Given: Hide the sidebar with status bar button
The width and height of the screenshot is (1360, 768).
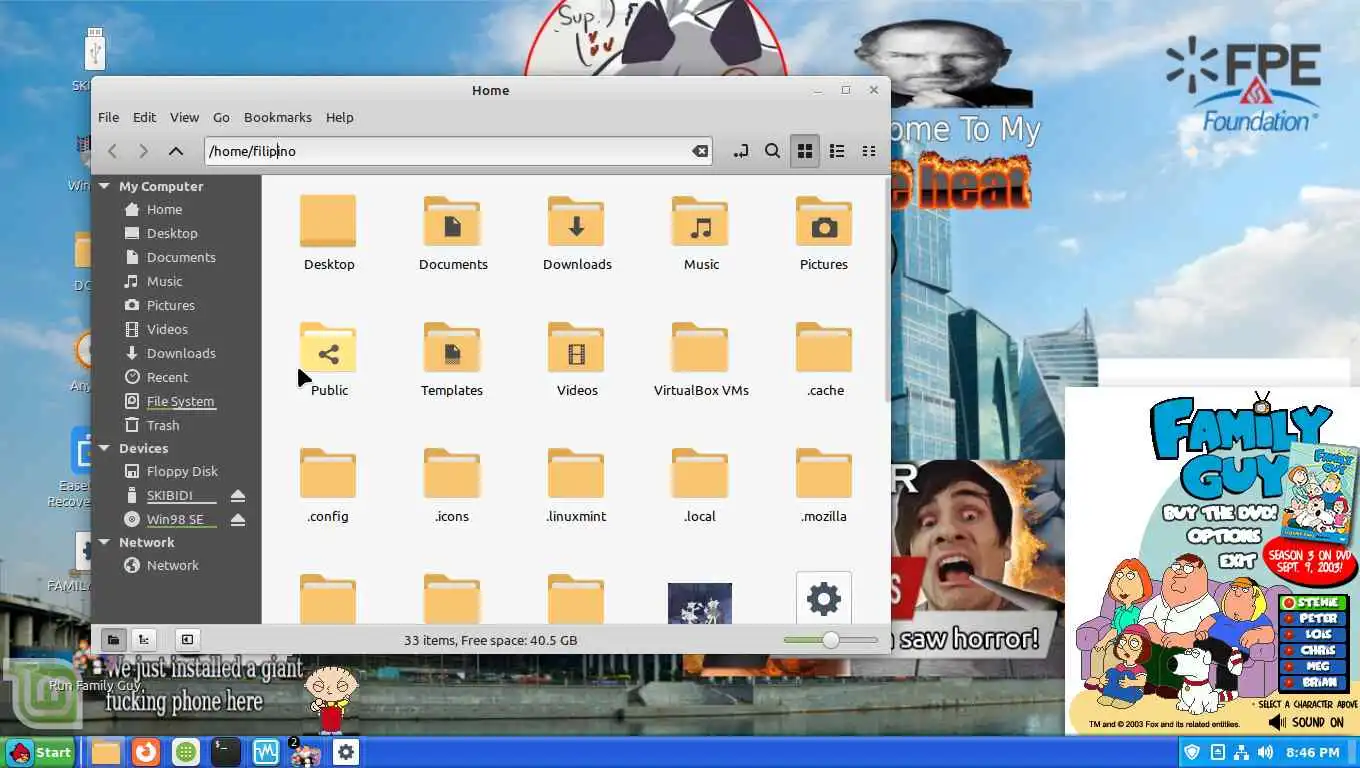Looking at the screenshot, I should tap(187, 640).
